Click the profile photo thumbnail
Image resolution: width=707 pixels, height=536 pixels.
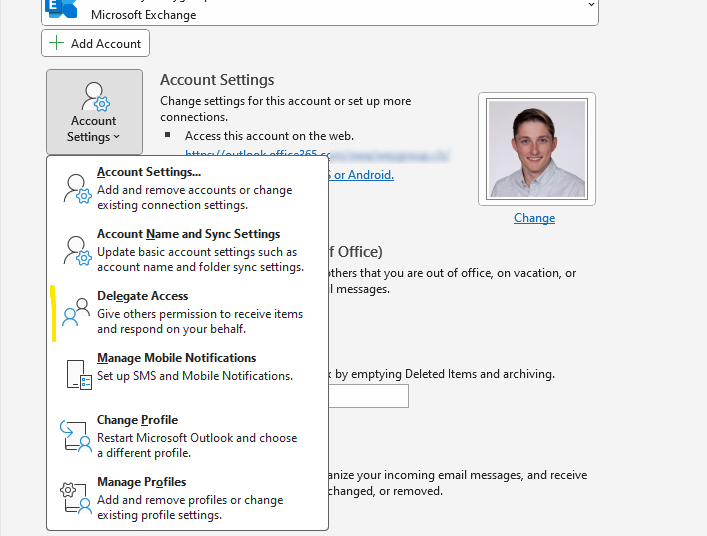point(536,150)
